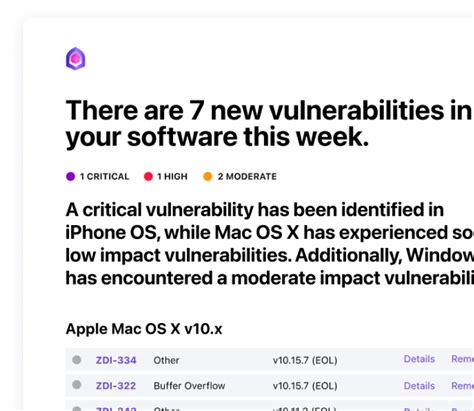The width and height of the screenshot is (474, 411).
Task: Click the 1 HIGH label
Action: 172,177
